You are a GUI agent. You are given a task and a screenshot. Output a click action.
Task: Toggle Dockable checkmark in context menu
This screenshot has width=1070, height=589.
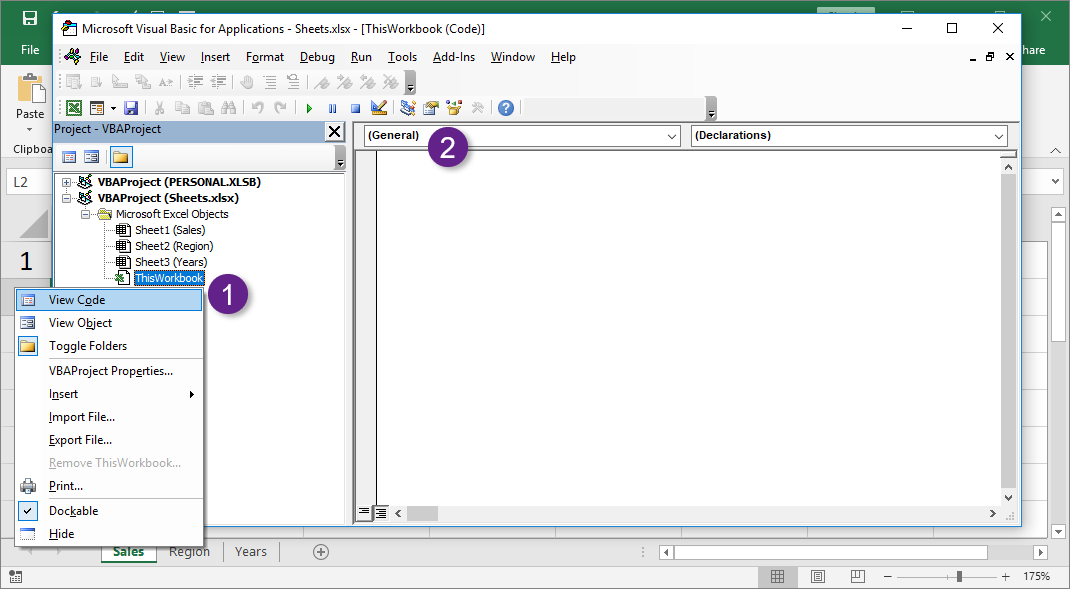click(28, 511)
